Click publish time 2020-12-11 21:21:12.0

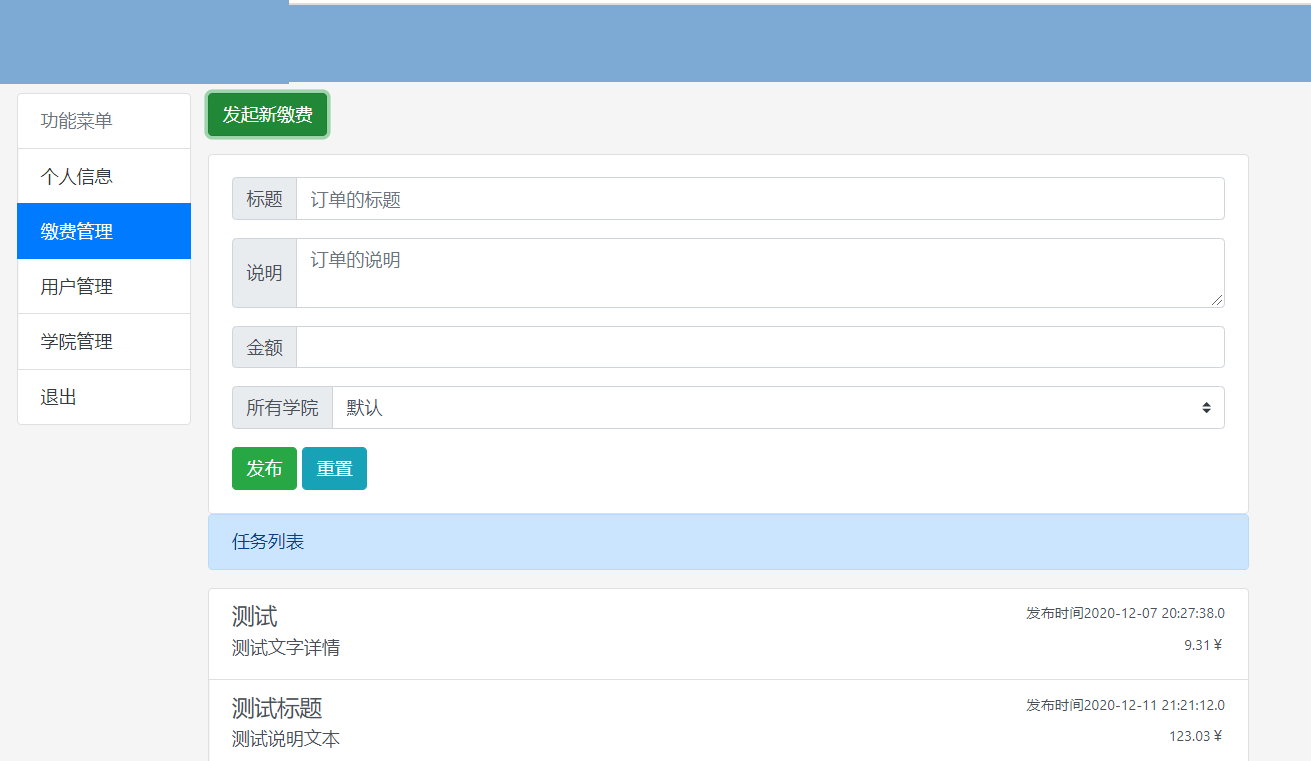[1125, 705]
